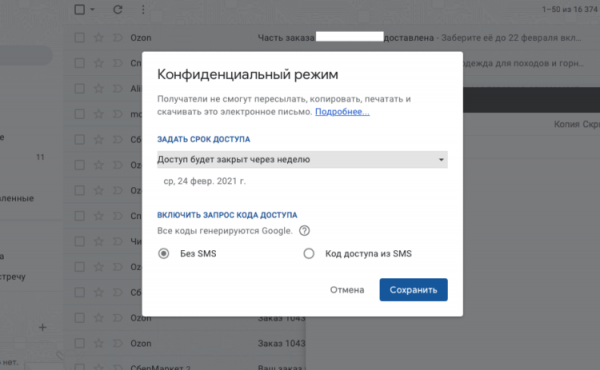The image size is (600, 370).
Task: Click the 'Сохранить' button
Action: click(413, 290)
